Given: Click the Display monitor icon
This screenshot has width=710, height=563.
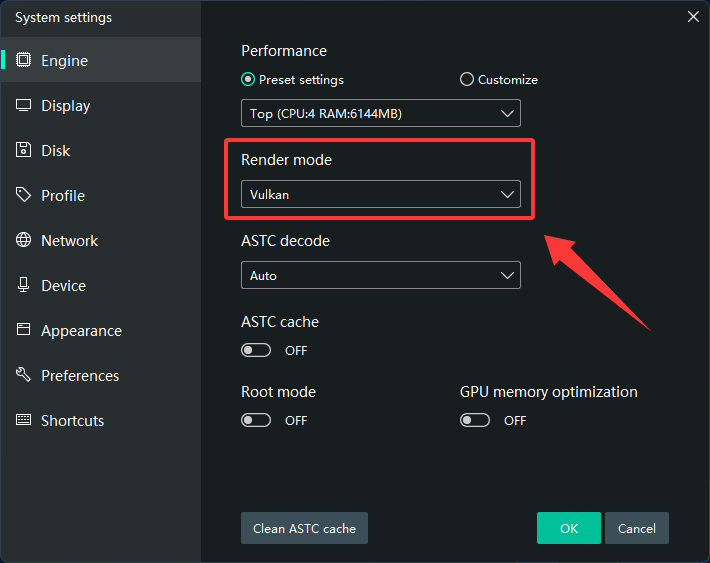Looking at the screenshot, I should click(23, 105).
